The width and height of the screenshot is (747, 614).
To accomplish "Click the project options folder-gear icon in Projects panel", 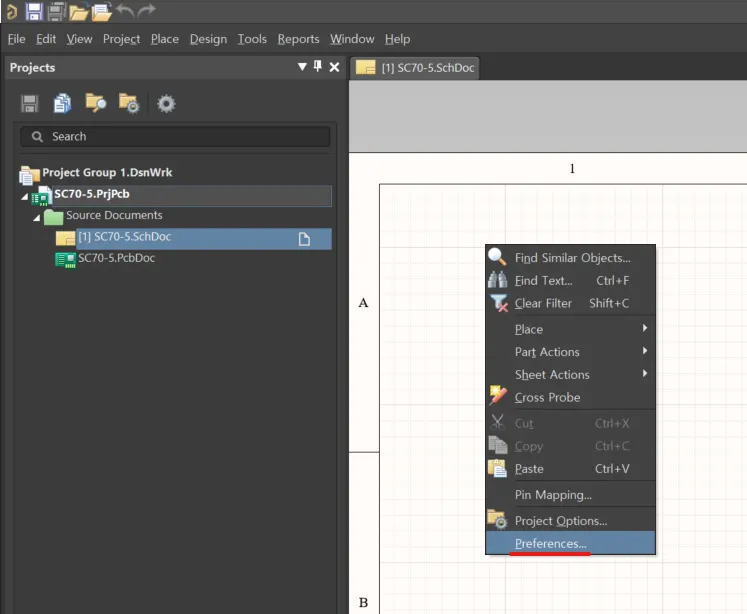I will [129, 103].
